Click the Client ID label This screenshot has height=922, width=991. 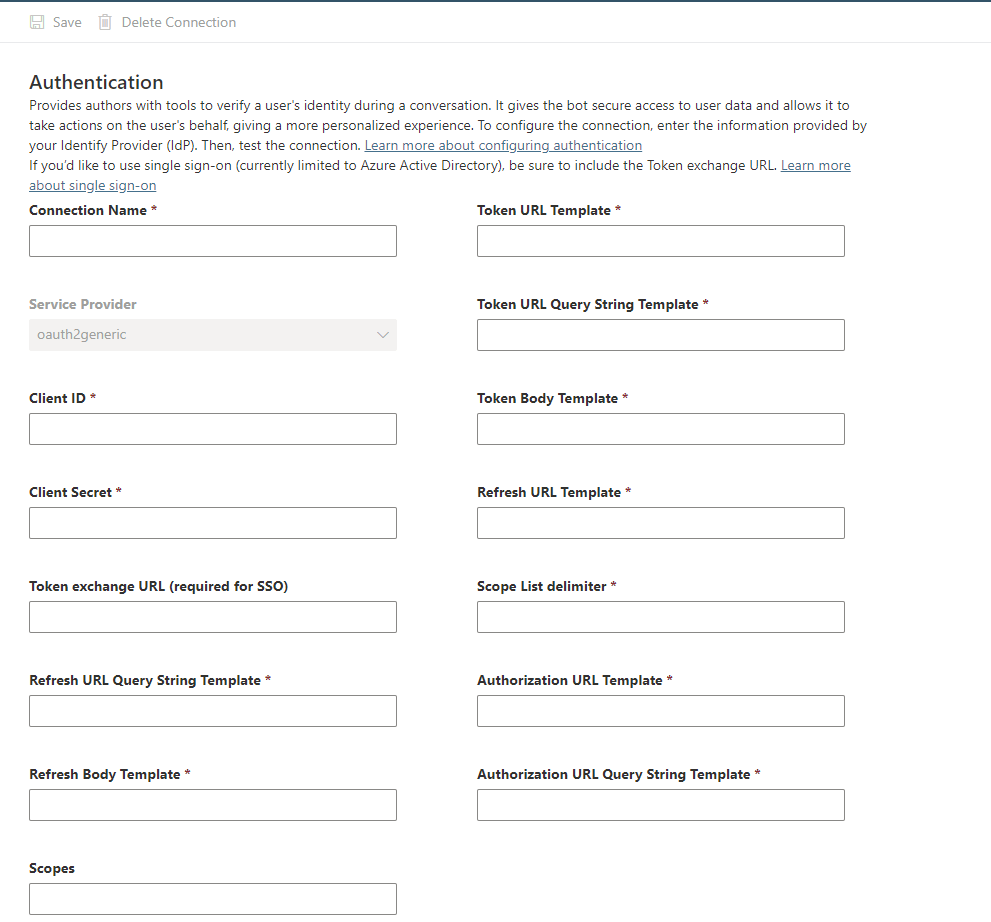pyautogui.click(x=57, y=398)
